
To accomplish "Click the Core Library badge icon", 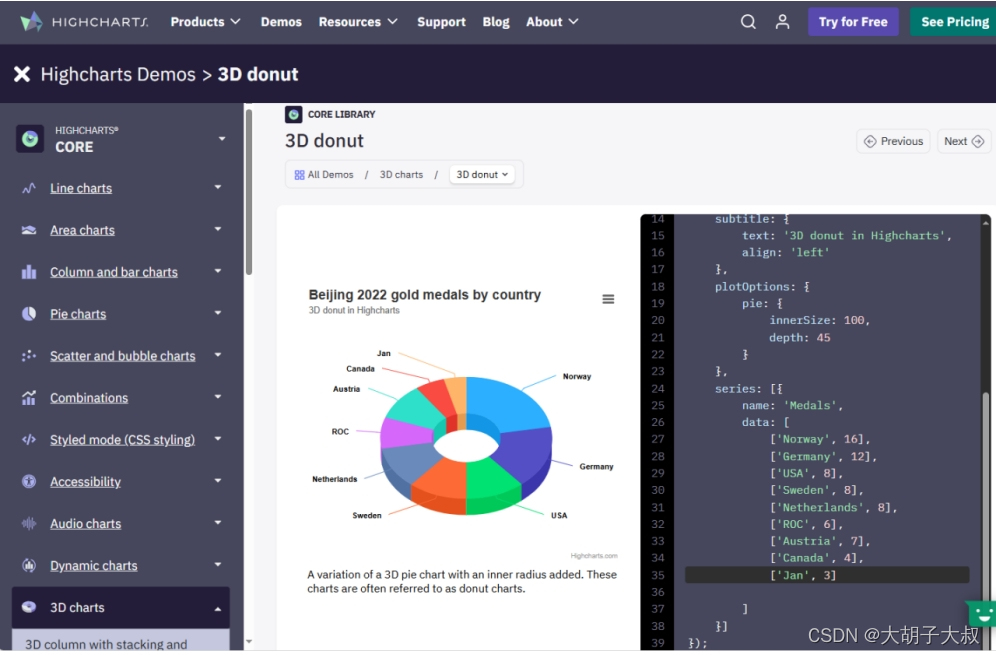I will click(x=293, y=114).
